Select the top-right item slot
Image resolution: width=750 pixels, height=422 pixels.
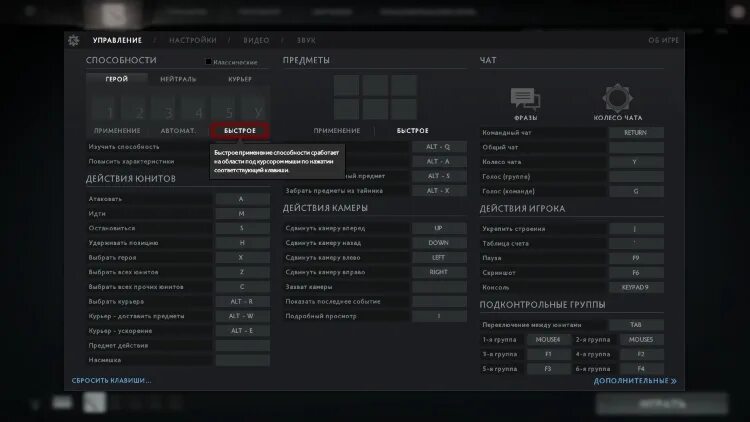tap(404, 86)
